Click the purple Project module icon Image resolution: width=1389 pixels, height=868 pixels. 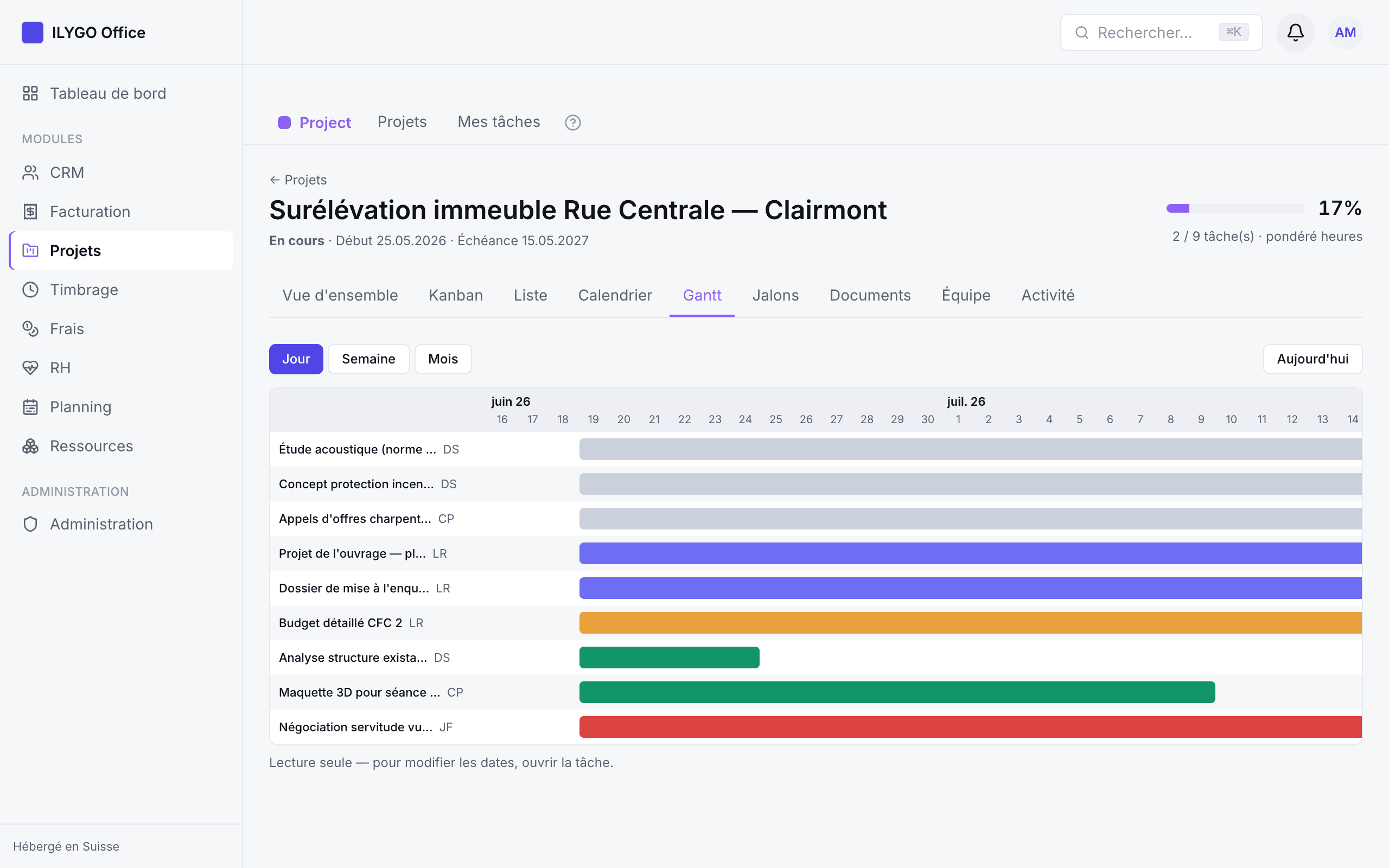(284, 122)
